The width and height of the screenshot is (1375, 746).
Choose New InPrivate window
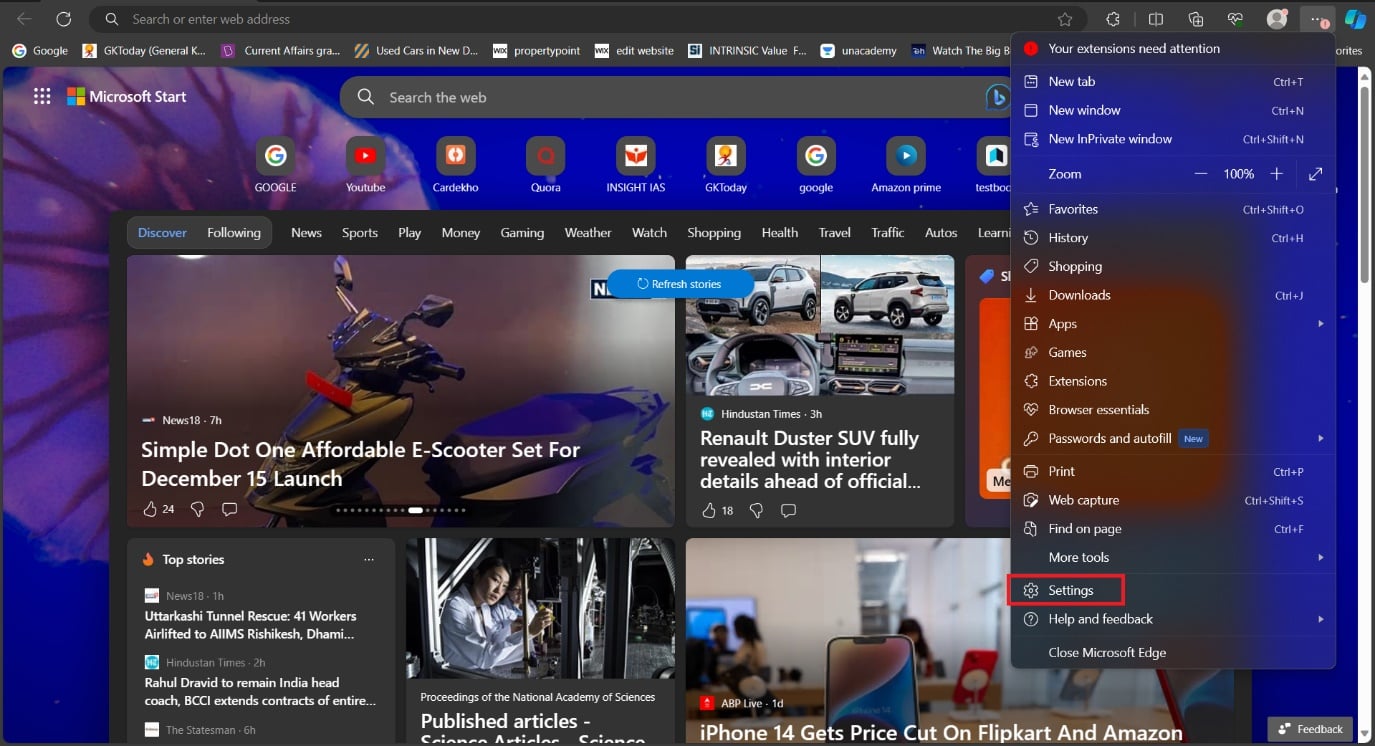click(1173, 139)
